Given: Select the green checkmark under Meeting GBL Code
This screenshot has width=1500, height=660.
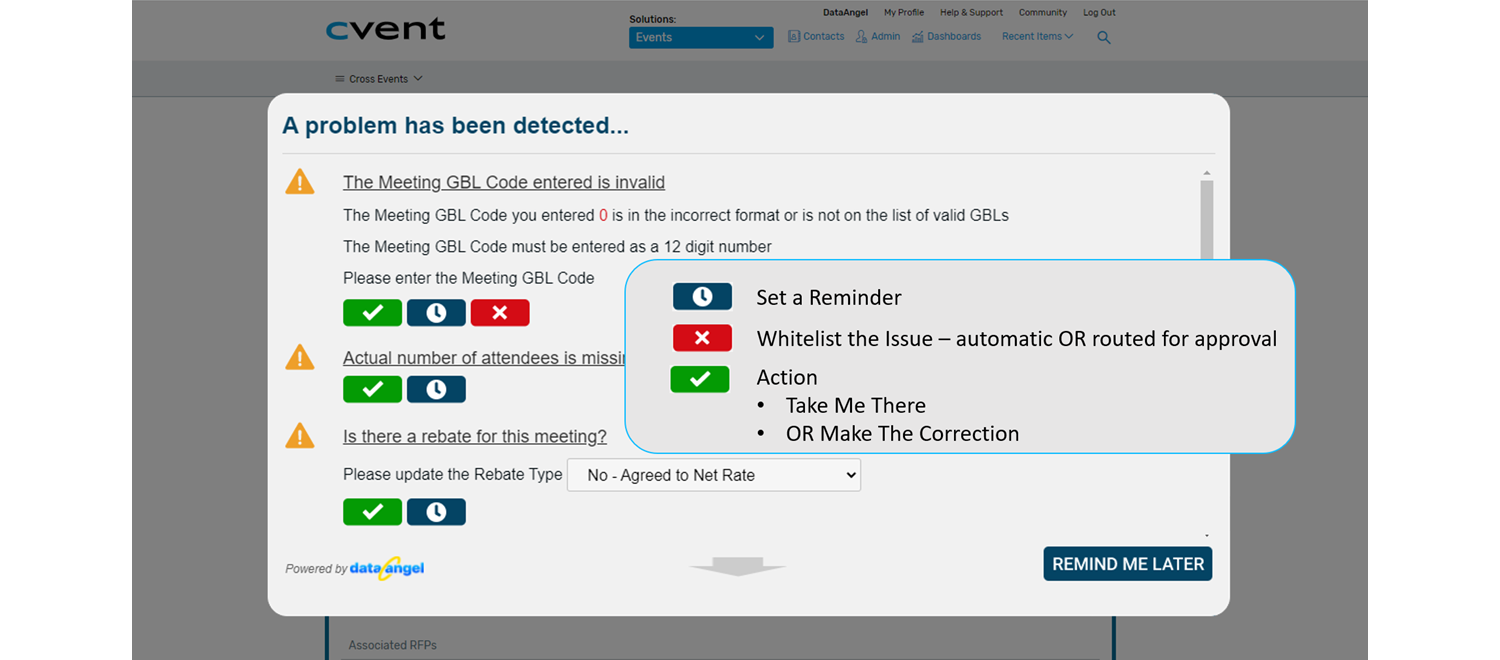Looking at the screenshot, I should (372, 312).
